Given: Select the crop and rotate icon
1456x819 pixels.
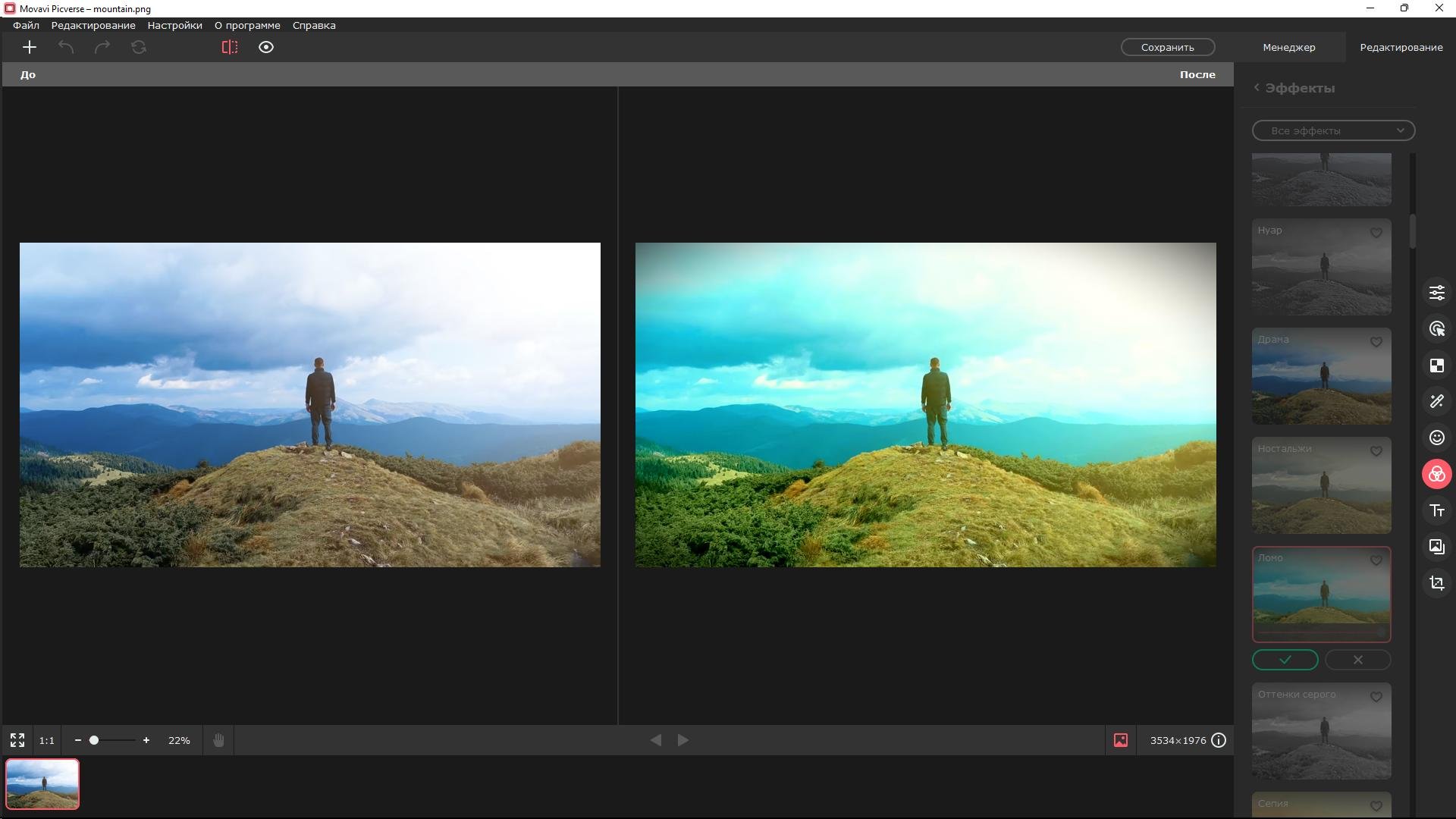Looking at the screenshot, I should pos(1436,583).
